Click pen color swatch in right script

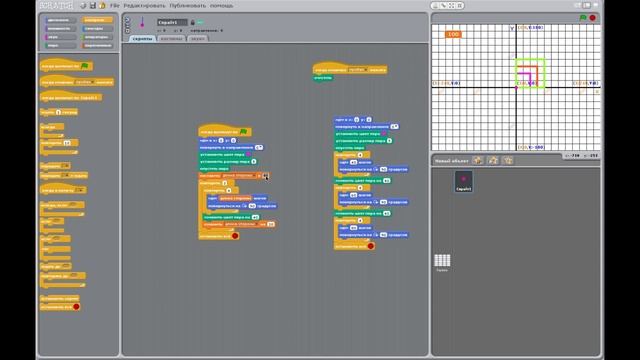point(384,133)
